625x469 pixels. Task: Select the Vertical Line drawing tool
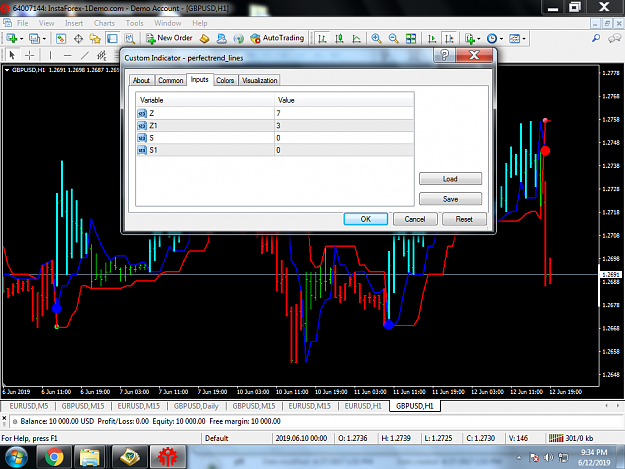pos(50,55)
